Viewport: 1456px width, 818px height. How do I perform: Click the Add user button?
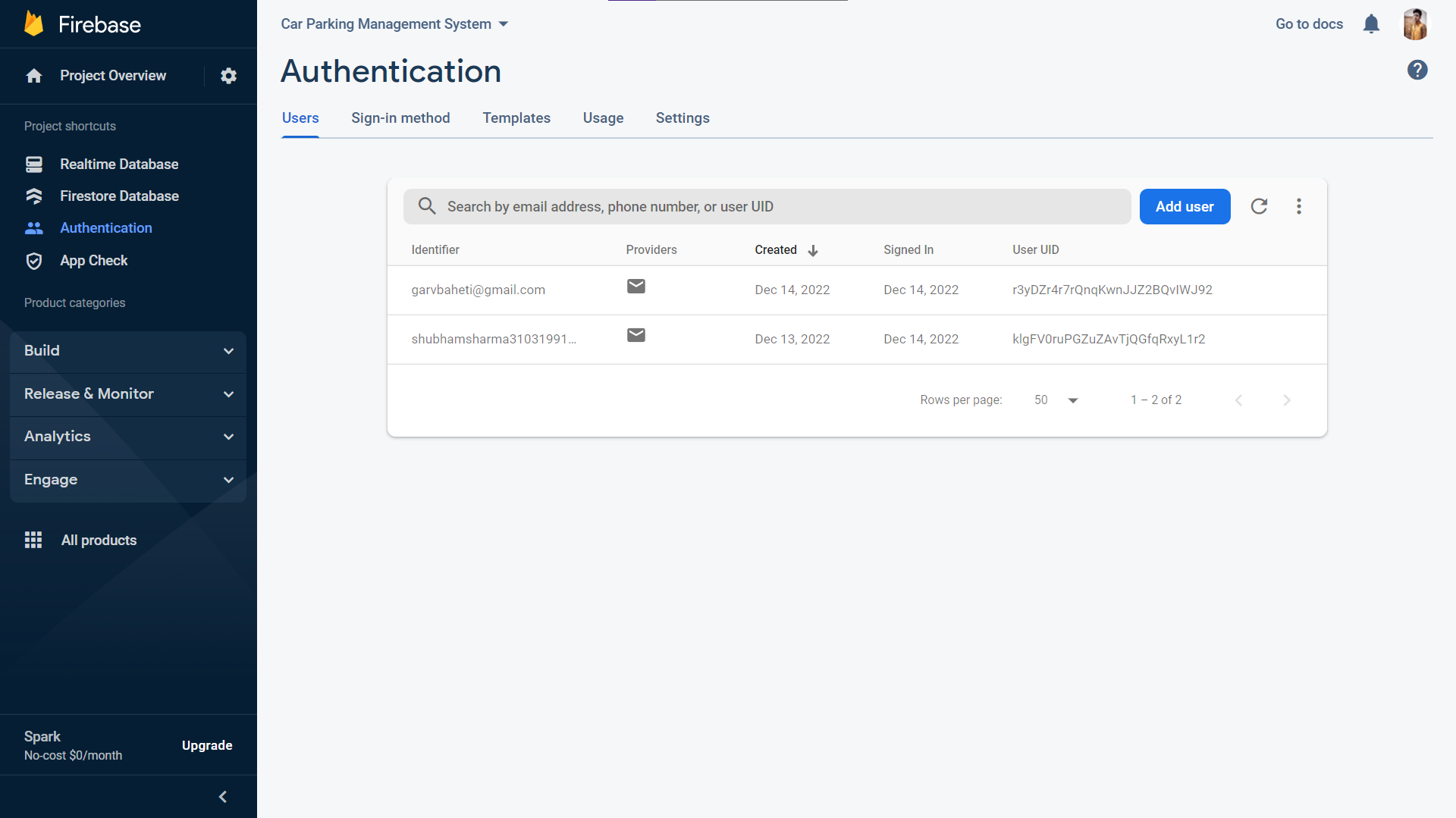(x=1185, y=206)
